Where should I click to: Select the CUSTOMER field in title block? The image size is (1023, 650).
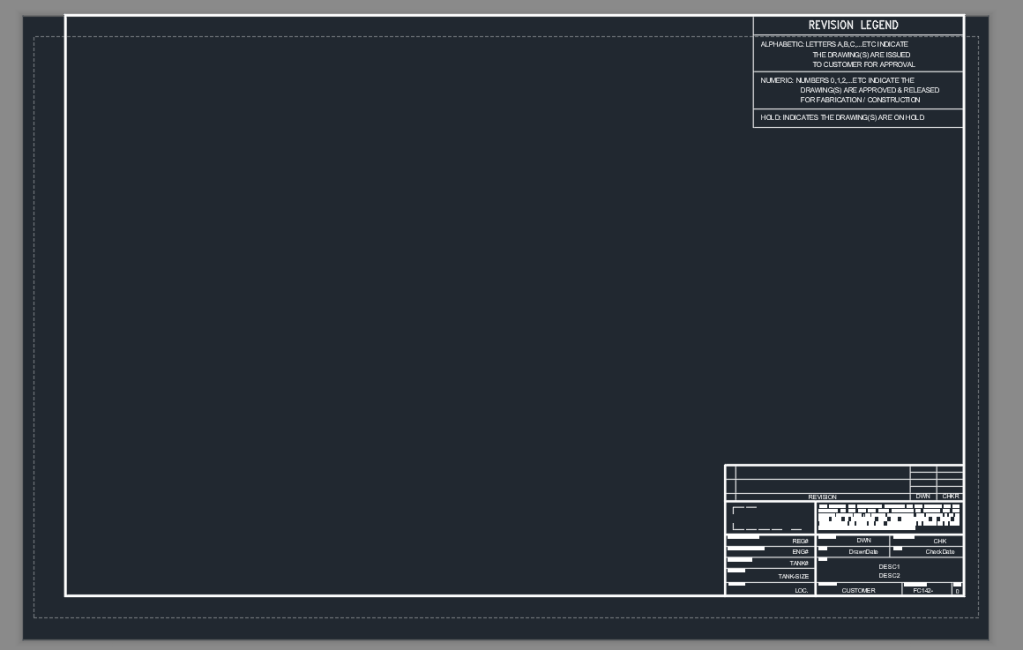[x=858, y=591]
